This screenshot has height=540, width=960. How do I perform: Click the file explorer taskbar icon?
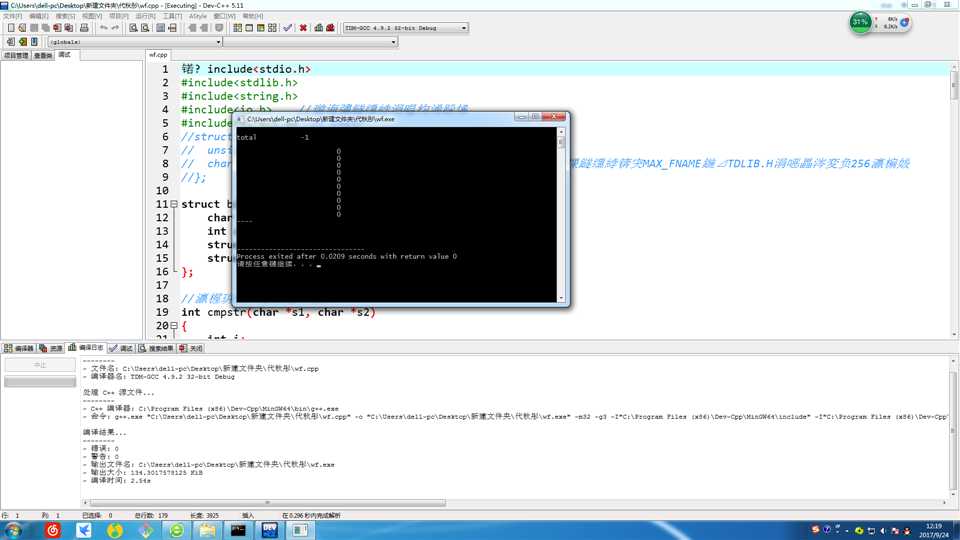point(207,530)
